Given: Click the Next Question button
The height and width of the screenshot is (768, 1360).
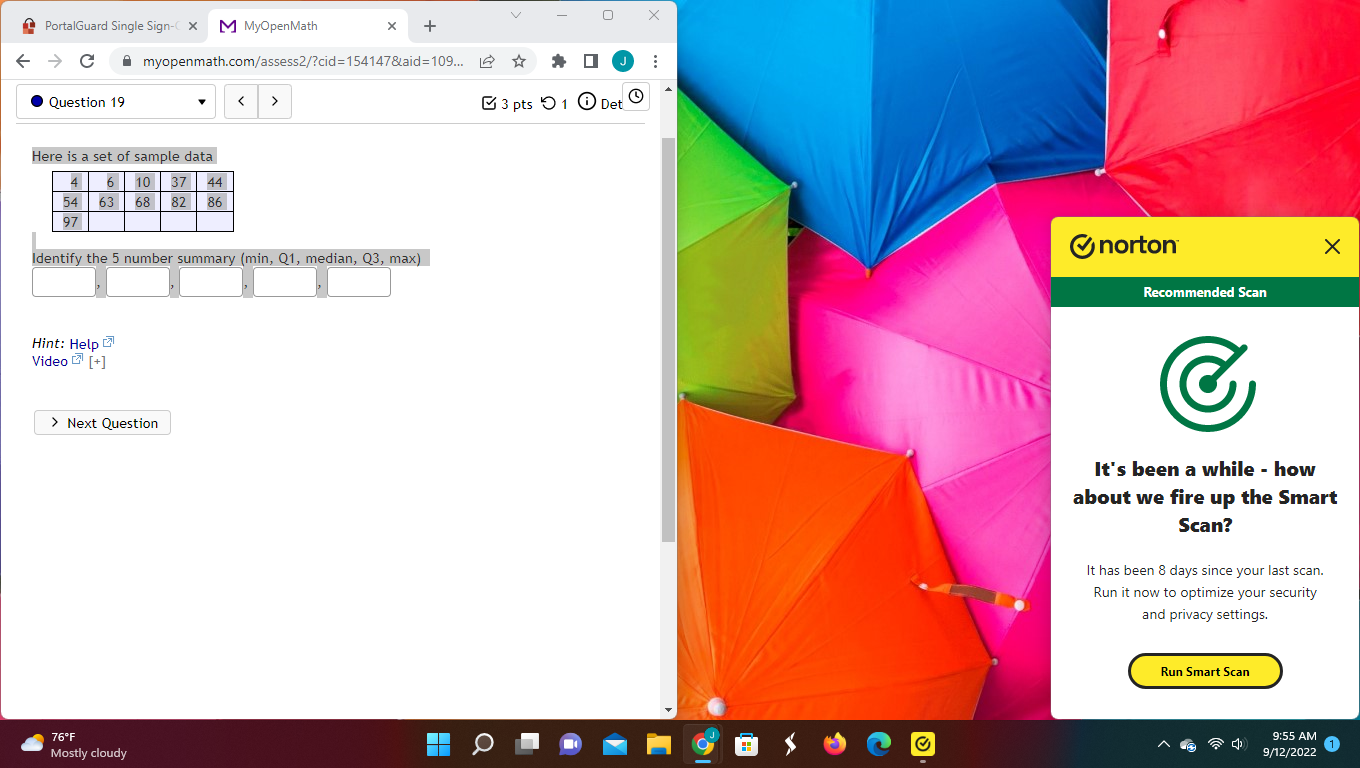Looking at the screenshot, I should click(x=102, y=423).
